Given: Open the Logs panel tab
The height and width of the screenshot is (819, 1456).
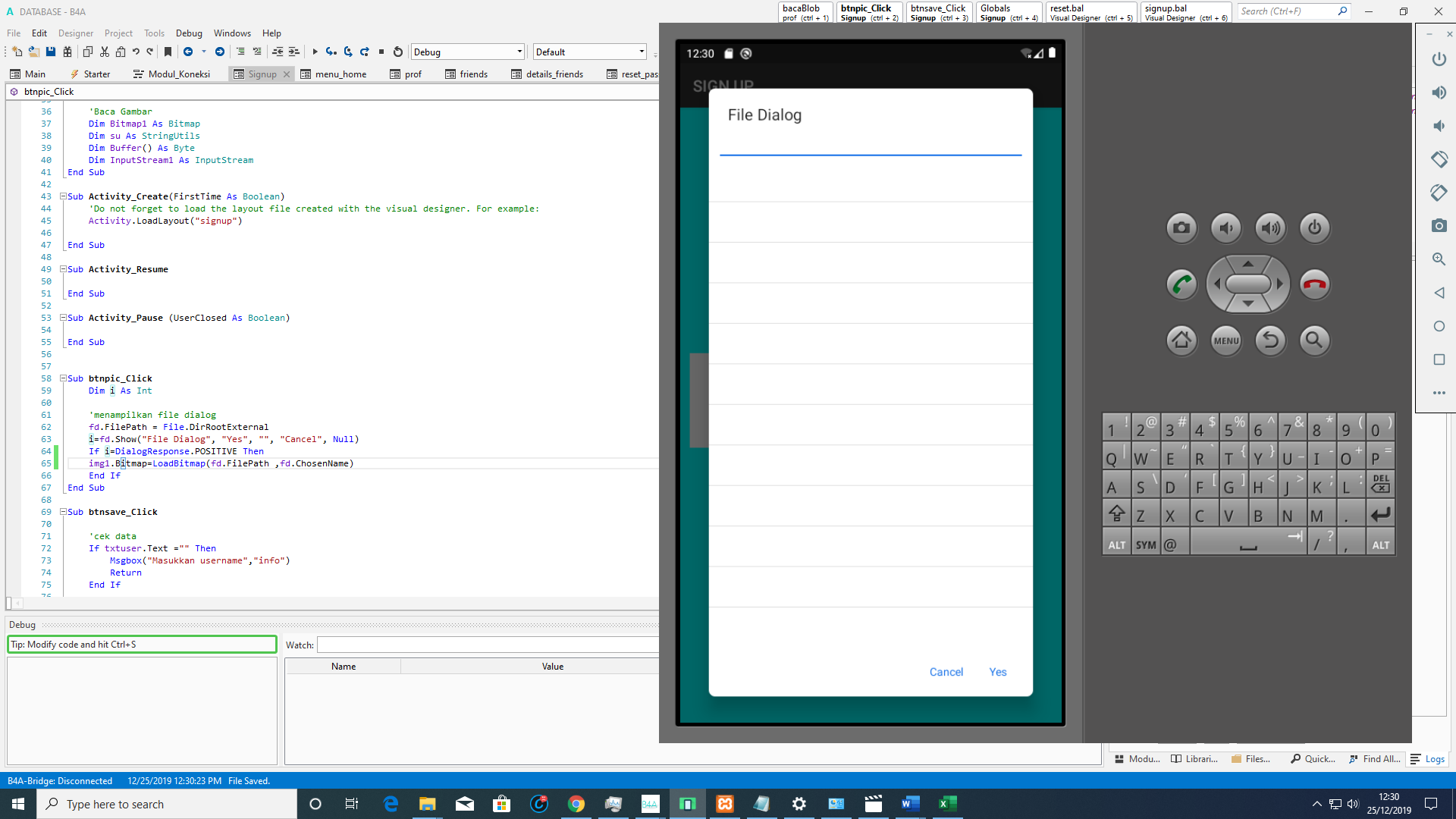Looking at the screenshot, I should point(1428,759).
